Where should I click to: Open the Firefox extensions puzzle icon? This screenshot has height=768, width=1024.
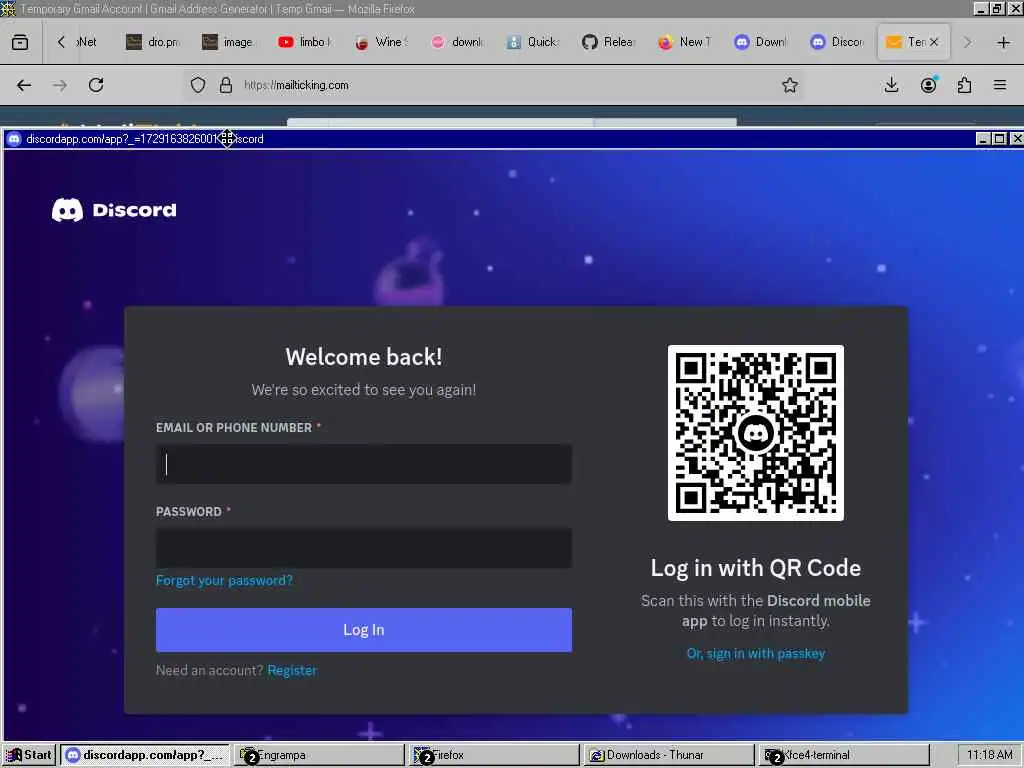click(964, 85)
